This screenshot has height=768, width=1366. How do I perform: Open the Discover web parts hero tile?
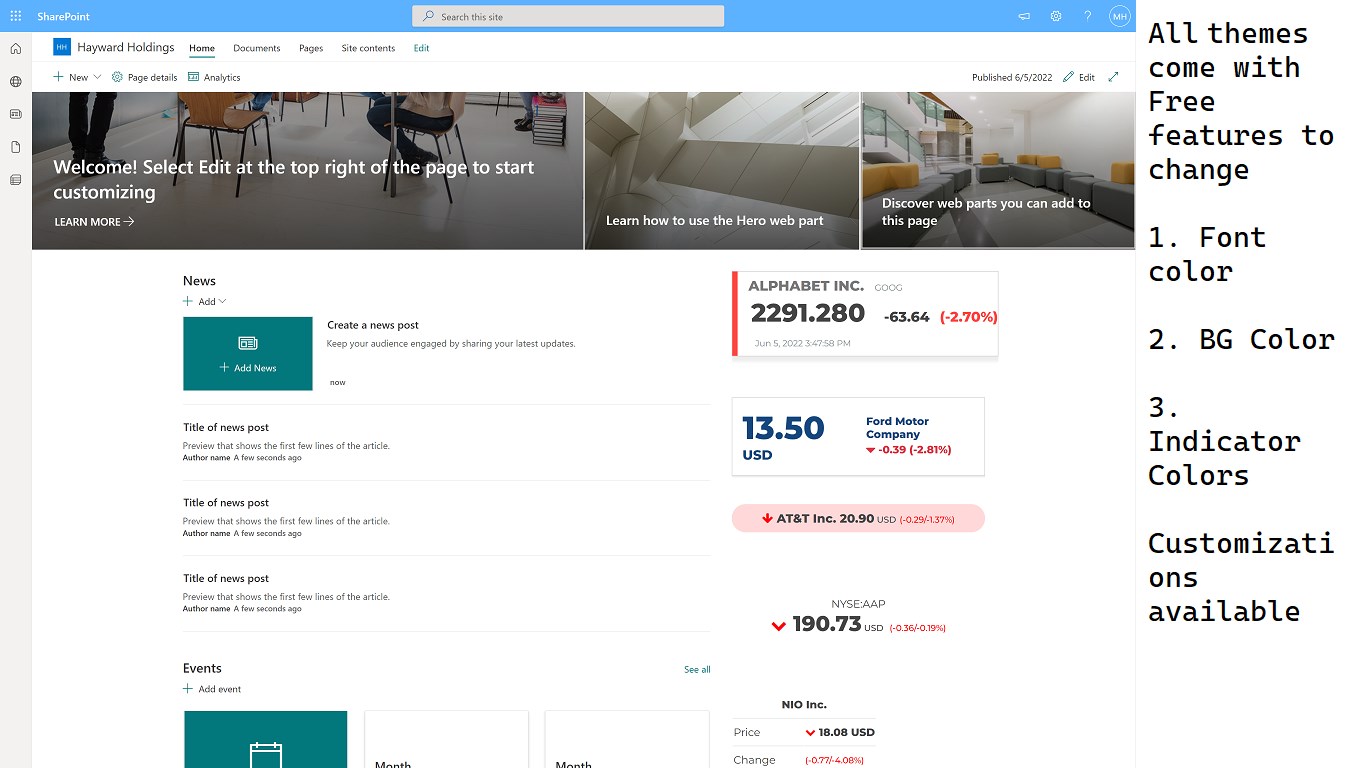click(998, 170)
